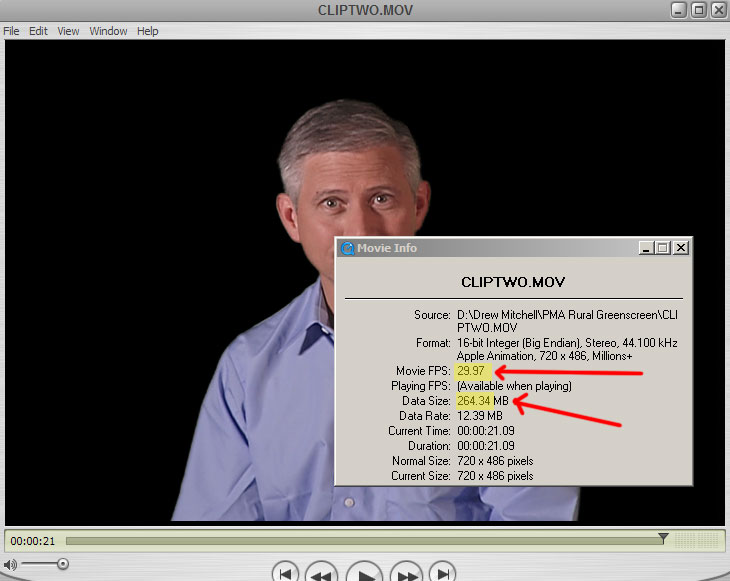This screenshot has width=730, height=581.
Task: Click the middle of the timeline scrubber
Action: tap(365, 541)
